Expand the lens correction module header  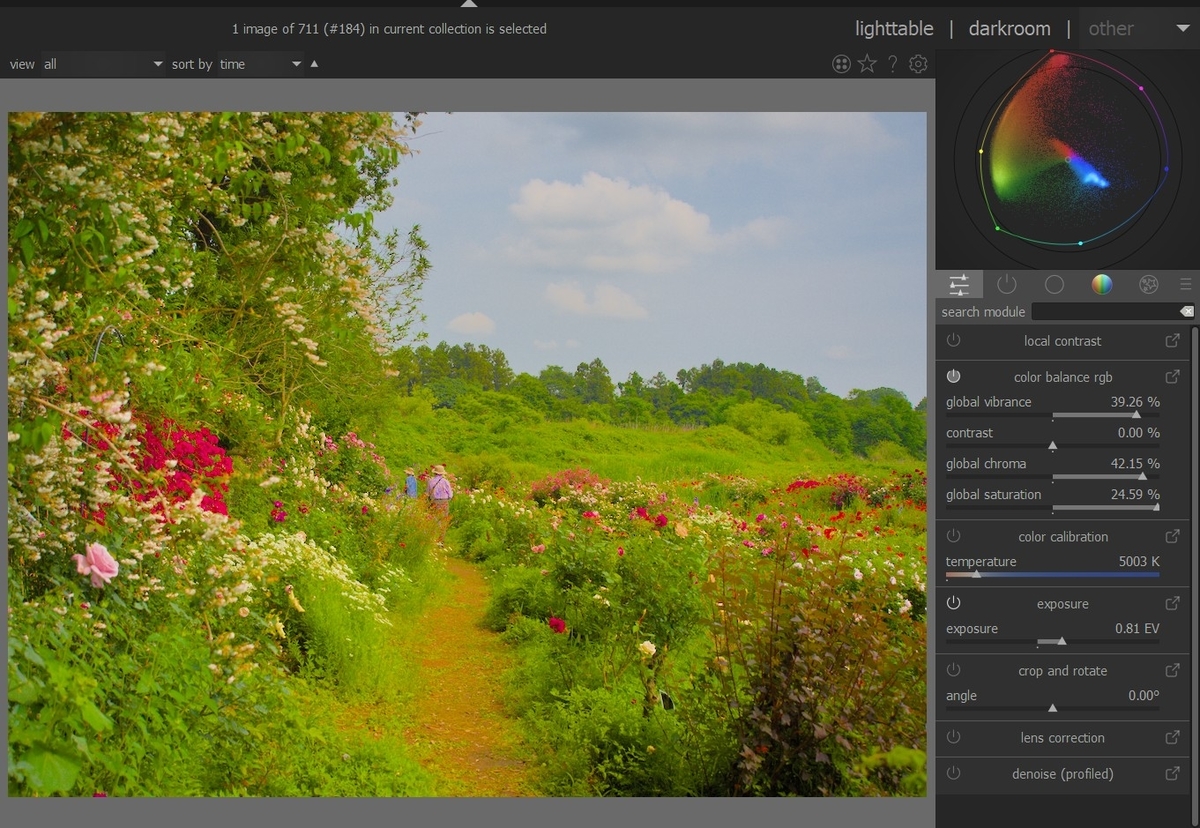tap(1062, 738)
